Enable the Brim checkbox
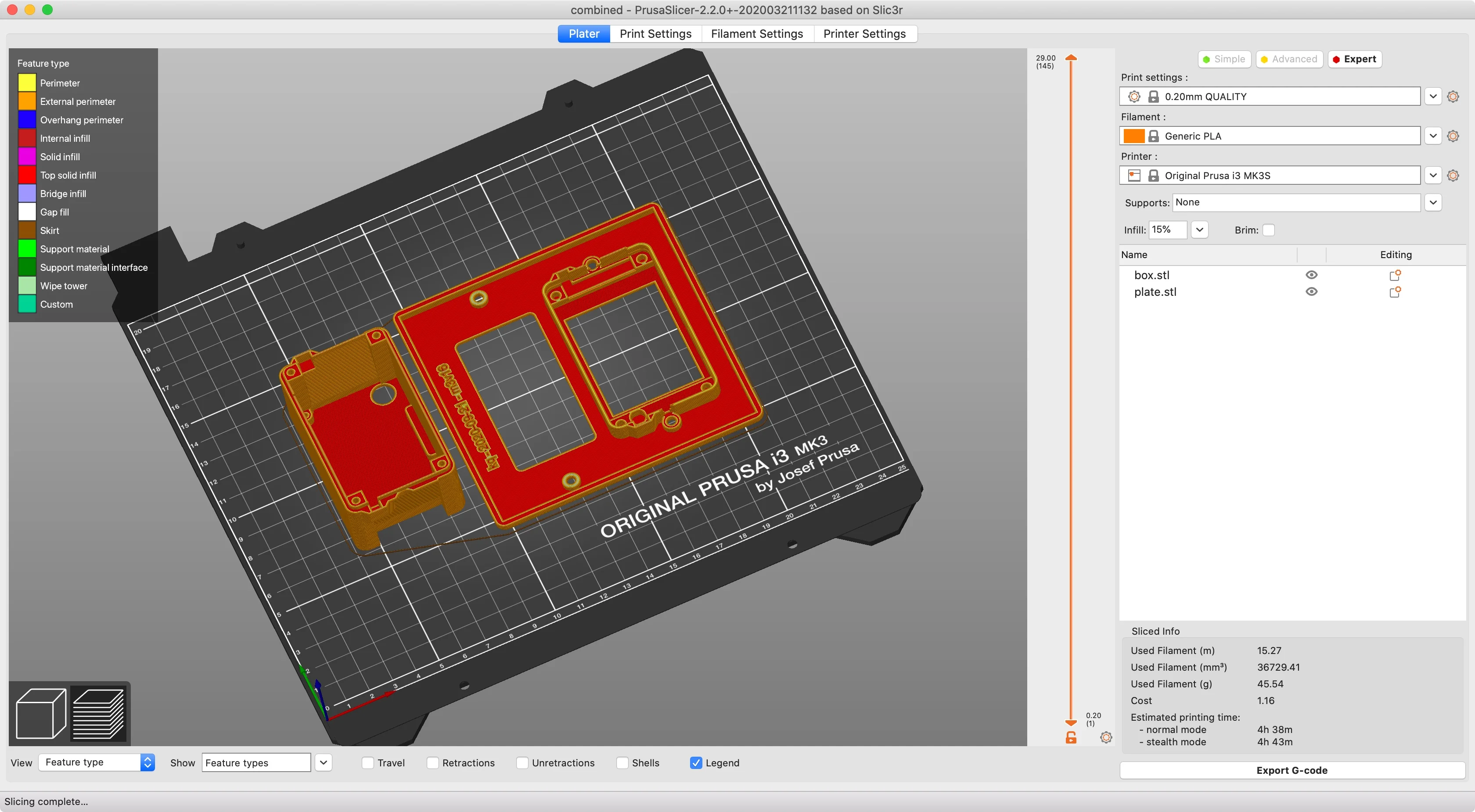 (1269, 230)
